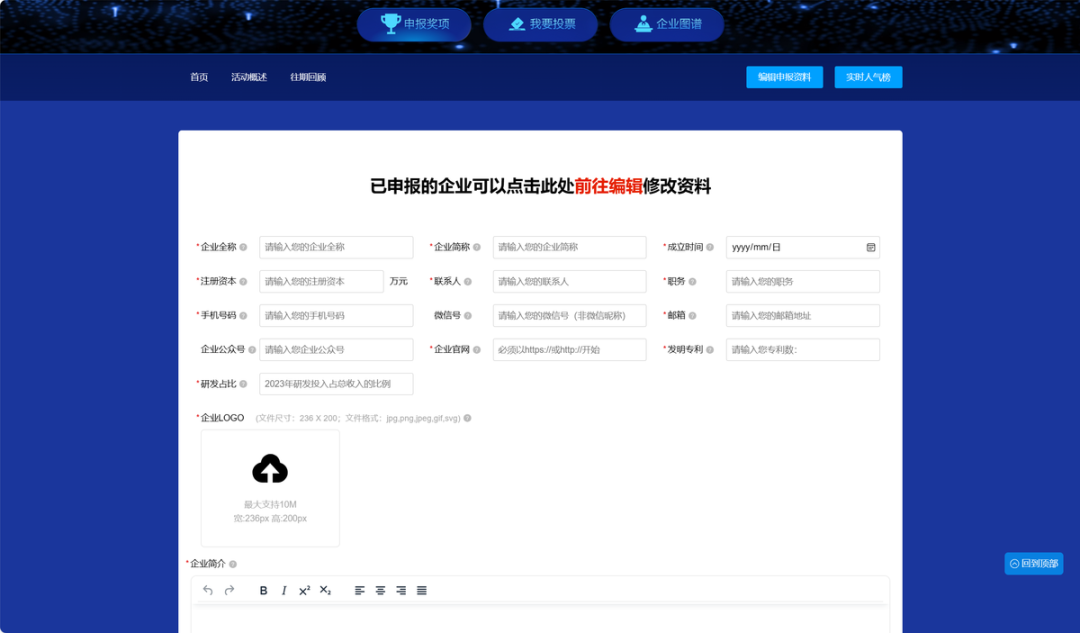Justify text in the intro editor
Viewport: 1080px width, 633px height.
coord(421,590)
